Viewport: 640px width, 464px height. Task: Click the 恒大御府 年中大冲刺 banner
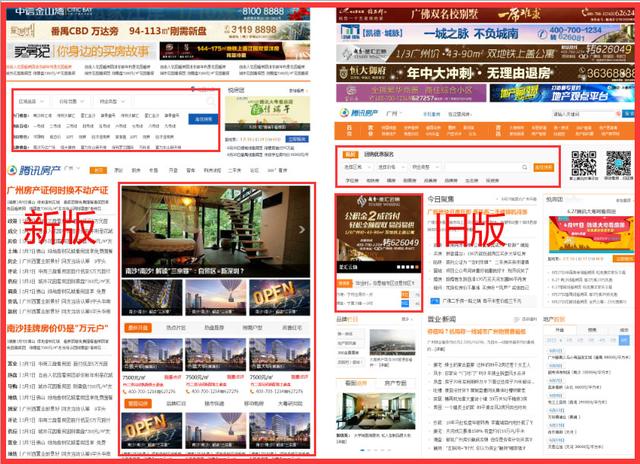(x=485, y=73)
